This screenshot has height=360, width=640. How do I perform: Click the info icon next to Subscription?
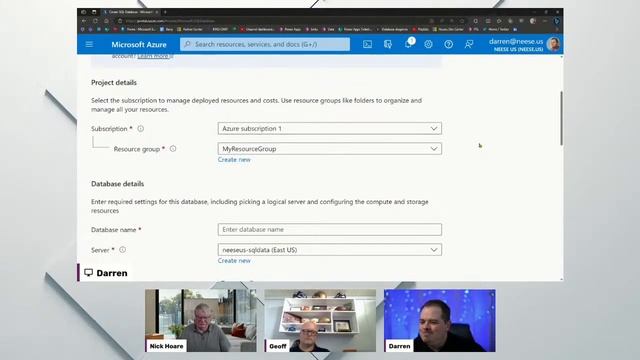tap(140, 129)
